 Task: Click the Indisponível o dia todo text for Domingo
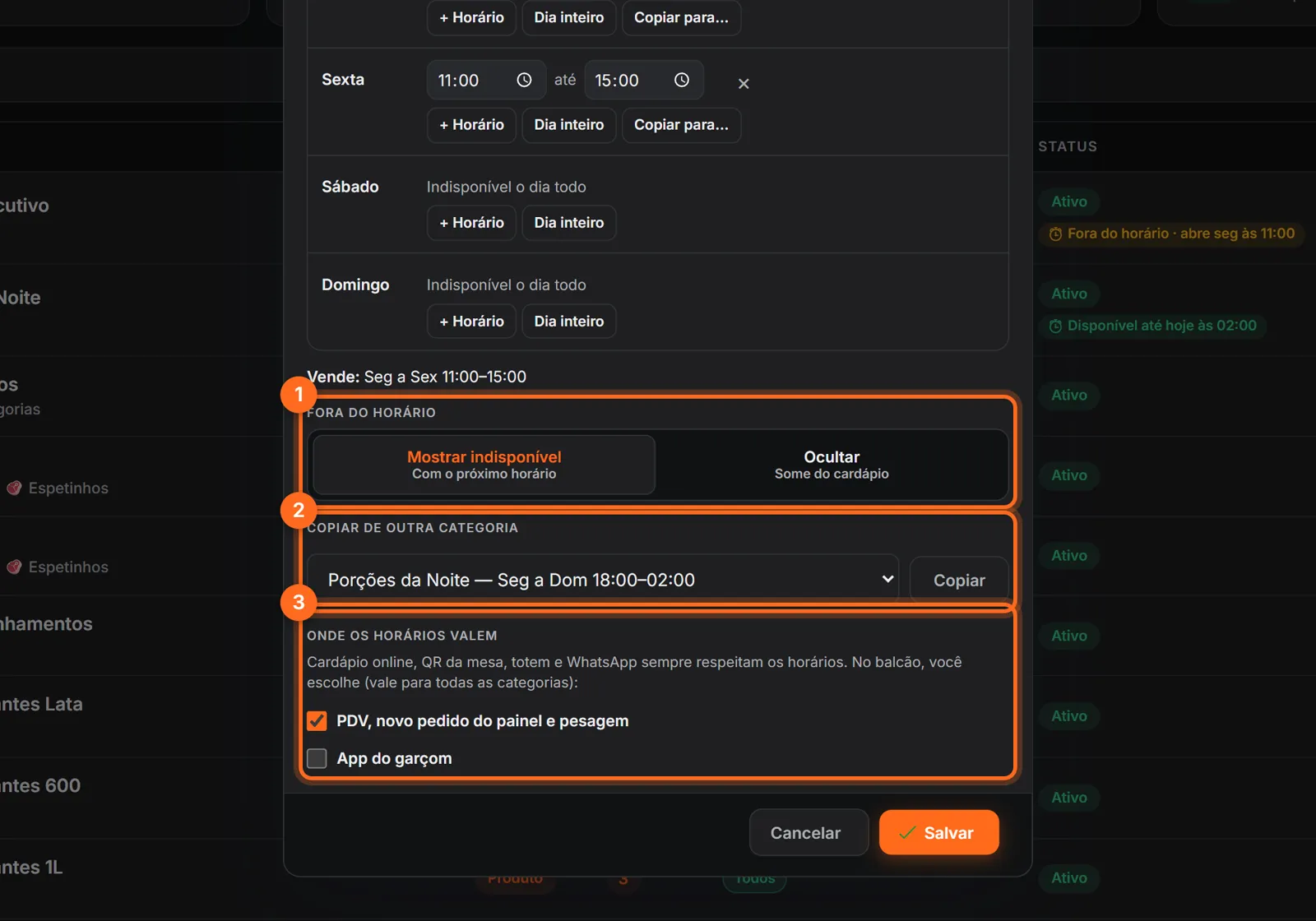506,285
